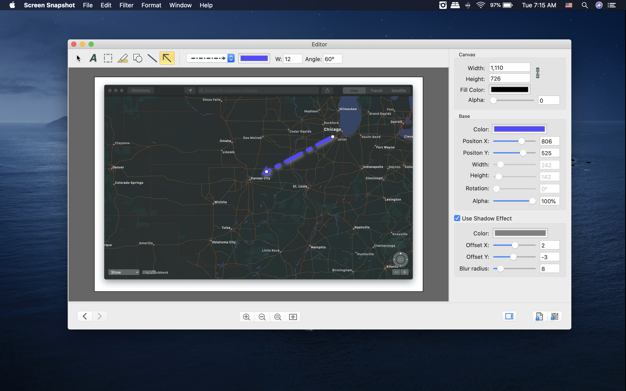Image resolution: width=626 pixels, height=391 pixels.
Task: Select the highlighted arrow tool
Action: 167,58
